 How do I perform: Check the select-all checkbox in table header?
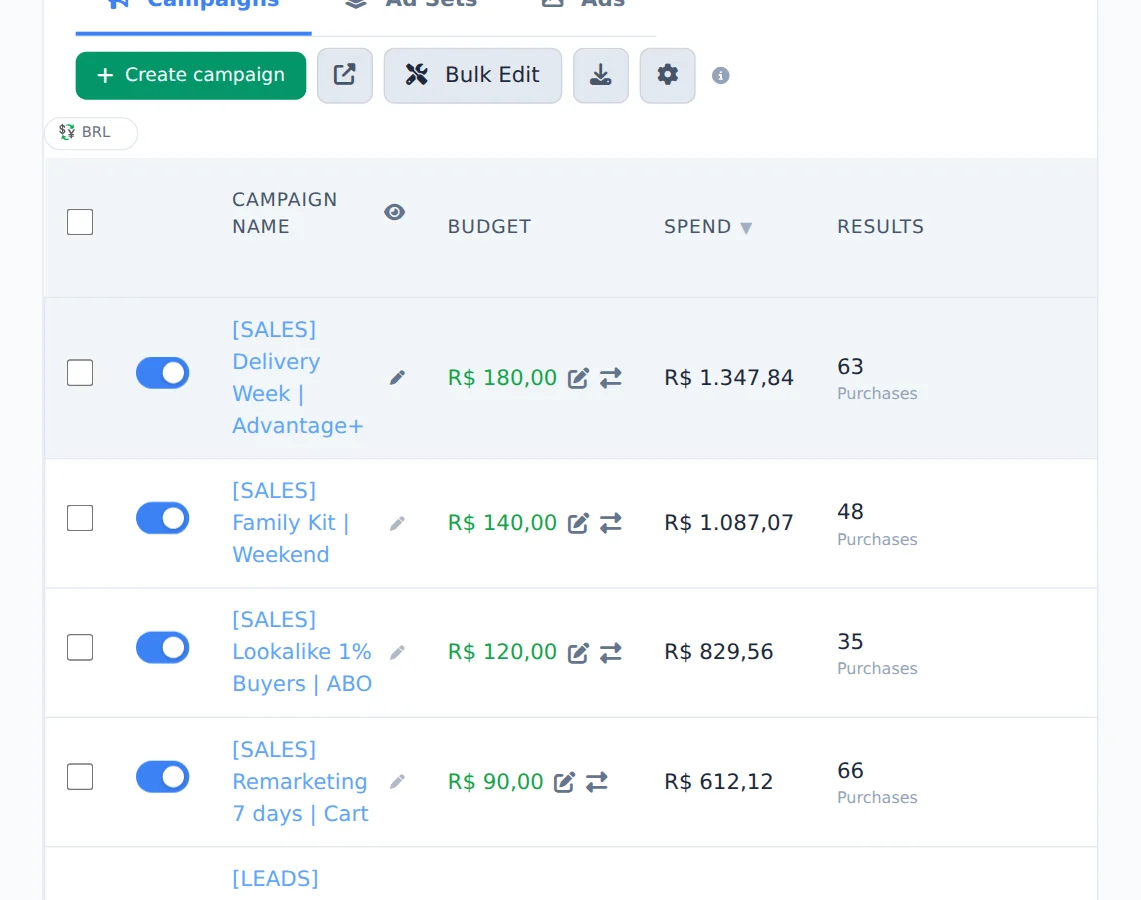(80, 222)
